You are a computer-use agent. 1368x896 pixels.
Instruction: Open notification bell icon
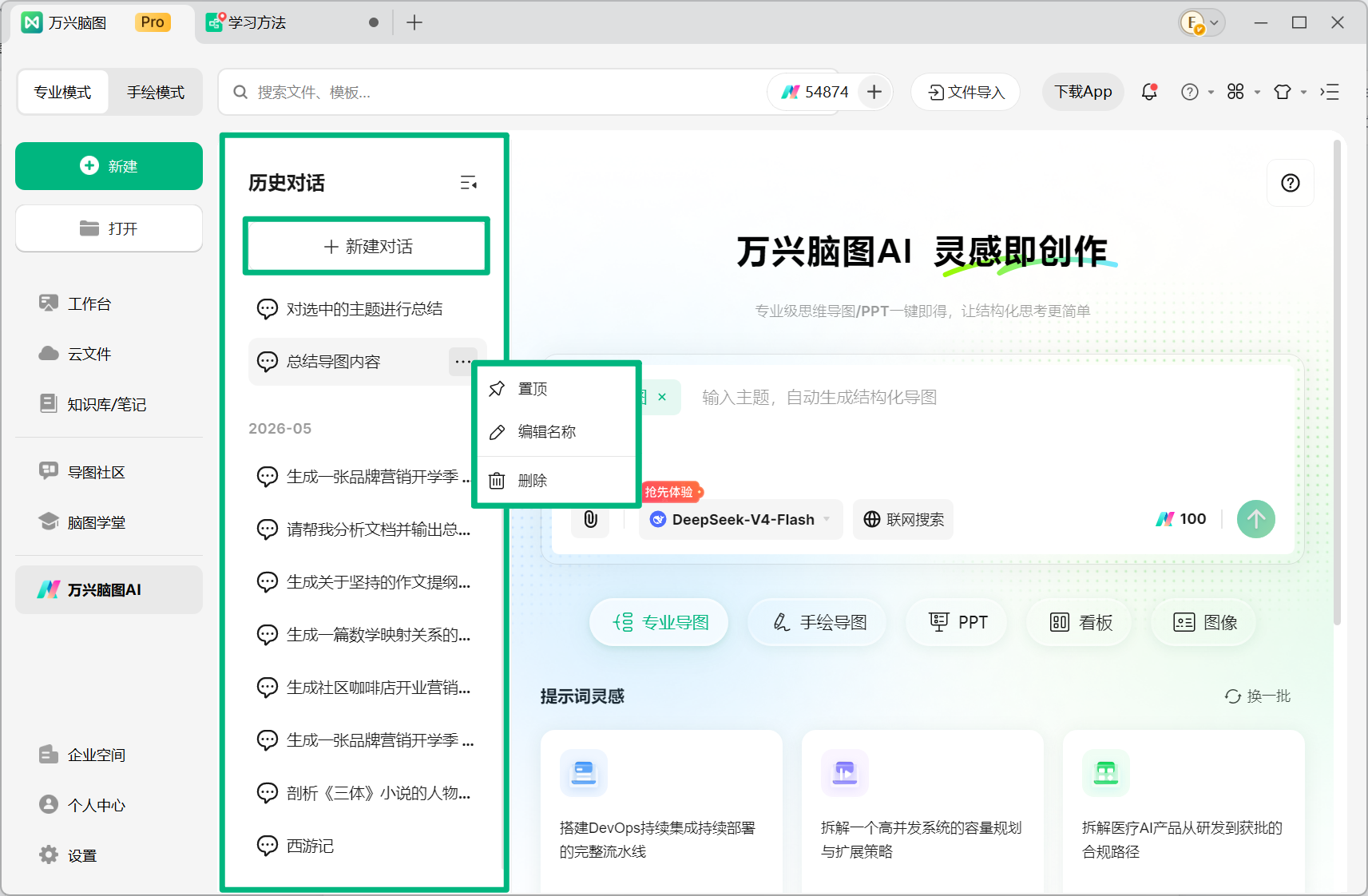[1149, 92]
